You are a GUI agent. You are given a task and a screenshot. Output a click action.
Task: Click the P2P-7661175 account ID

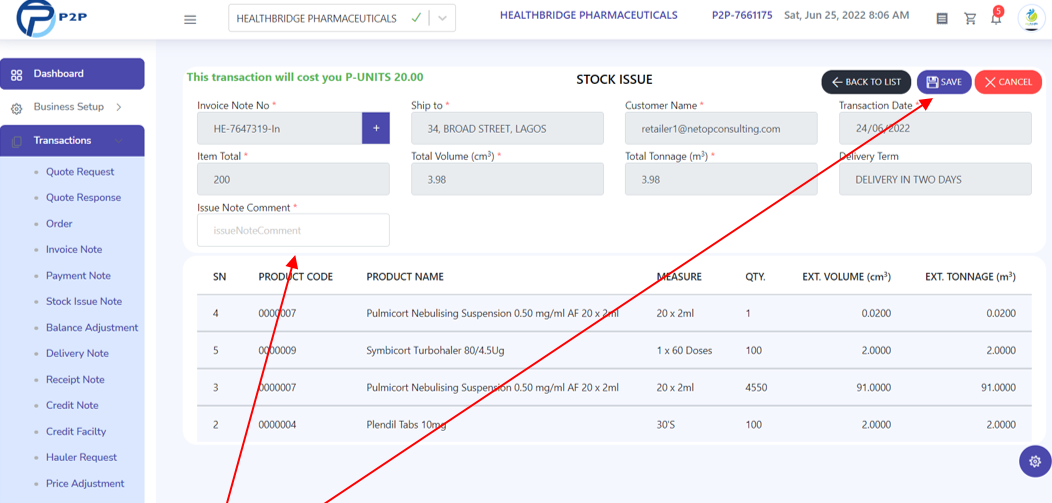[x=742, y=15]
